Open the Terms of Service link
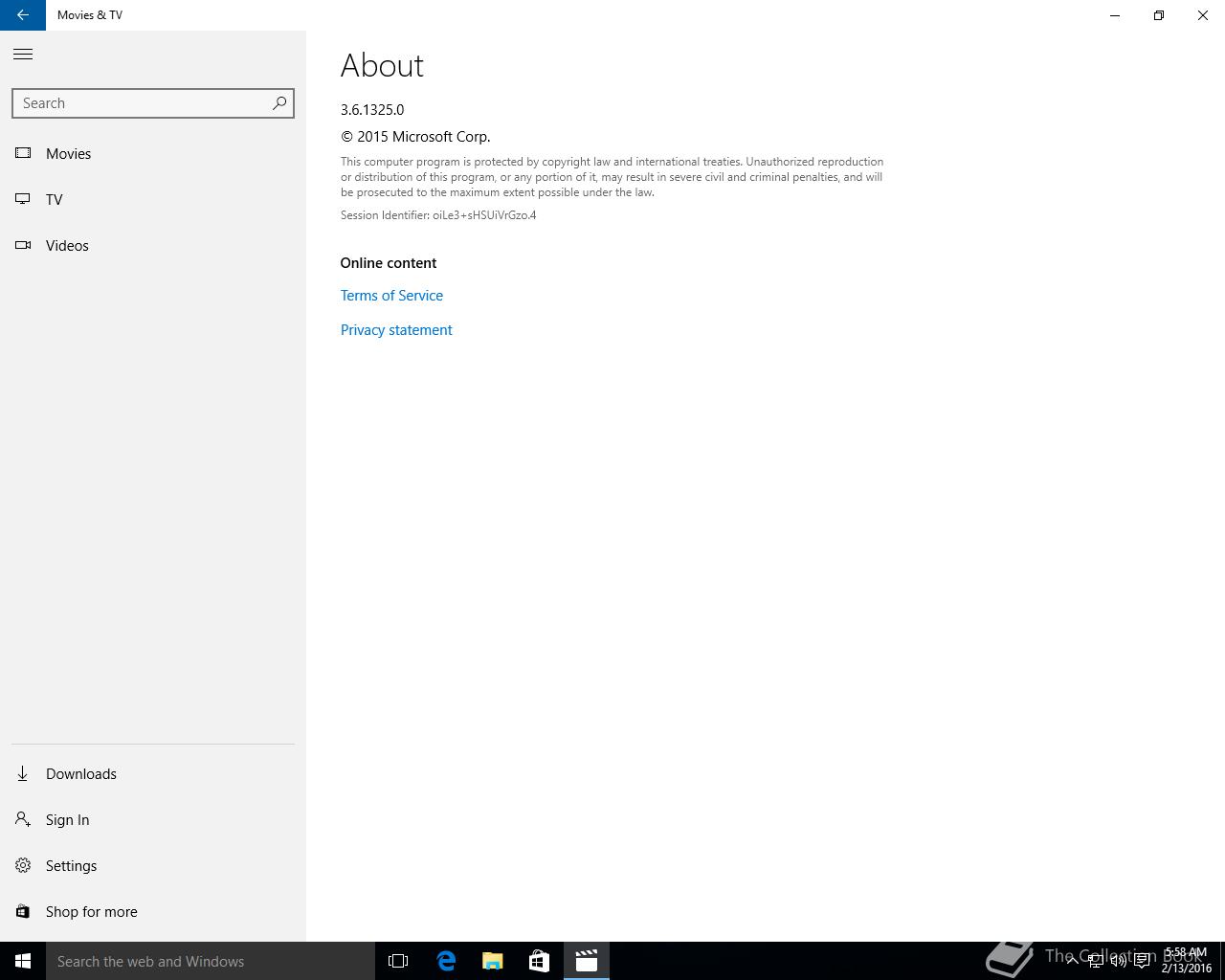 point(391,296)
